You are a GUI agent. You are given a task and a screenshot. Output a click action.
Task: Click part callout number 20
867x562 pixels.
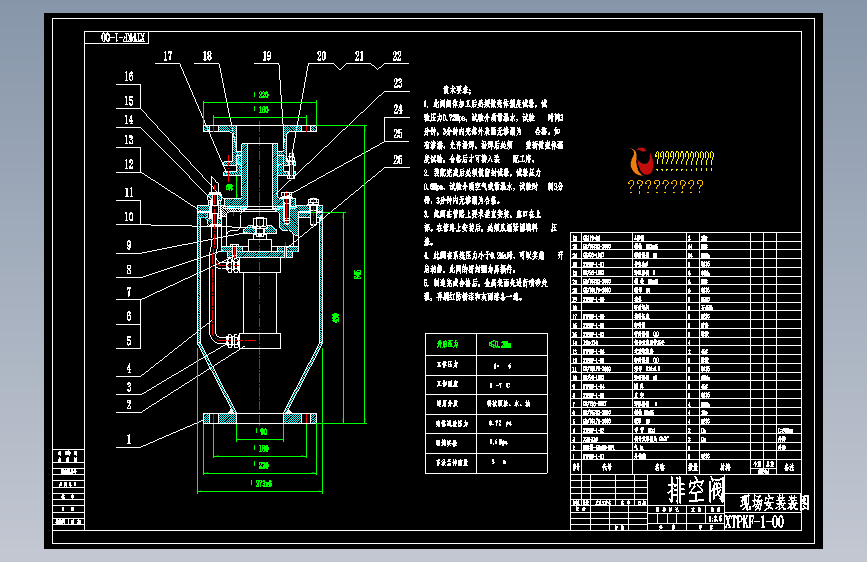pos(321,56)
